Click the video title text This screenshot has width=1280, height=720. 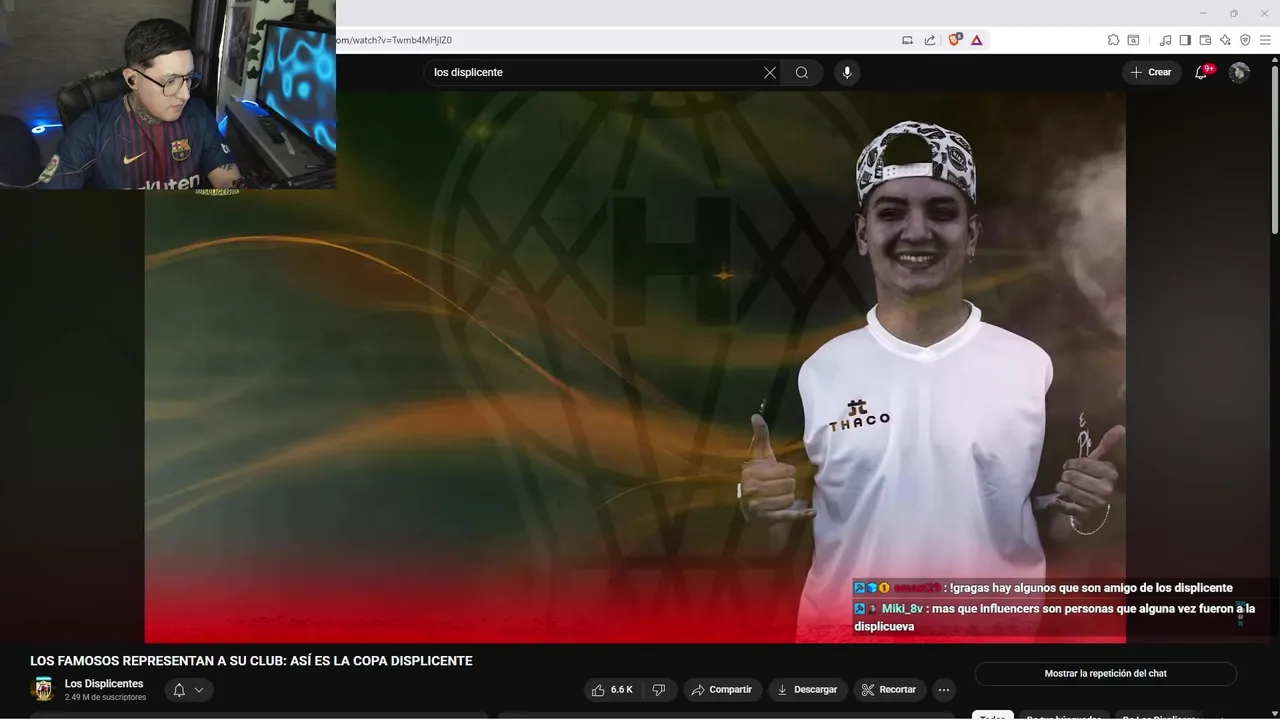pyautogui.click(x=251, y=661)
